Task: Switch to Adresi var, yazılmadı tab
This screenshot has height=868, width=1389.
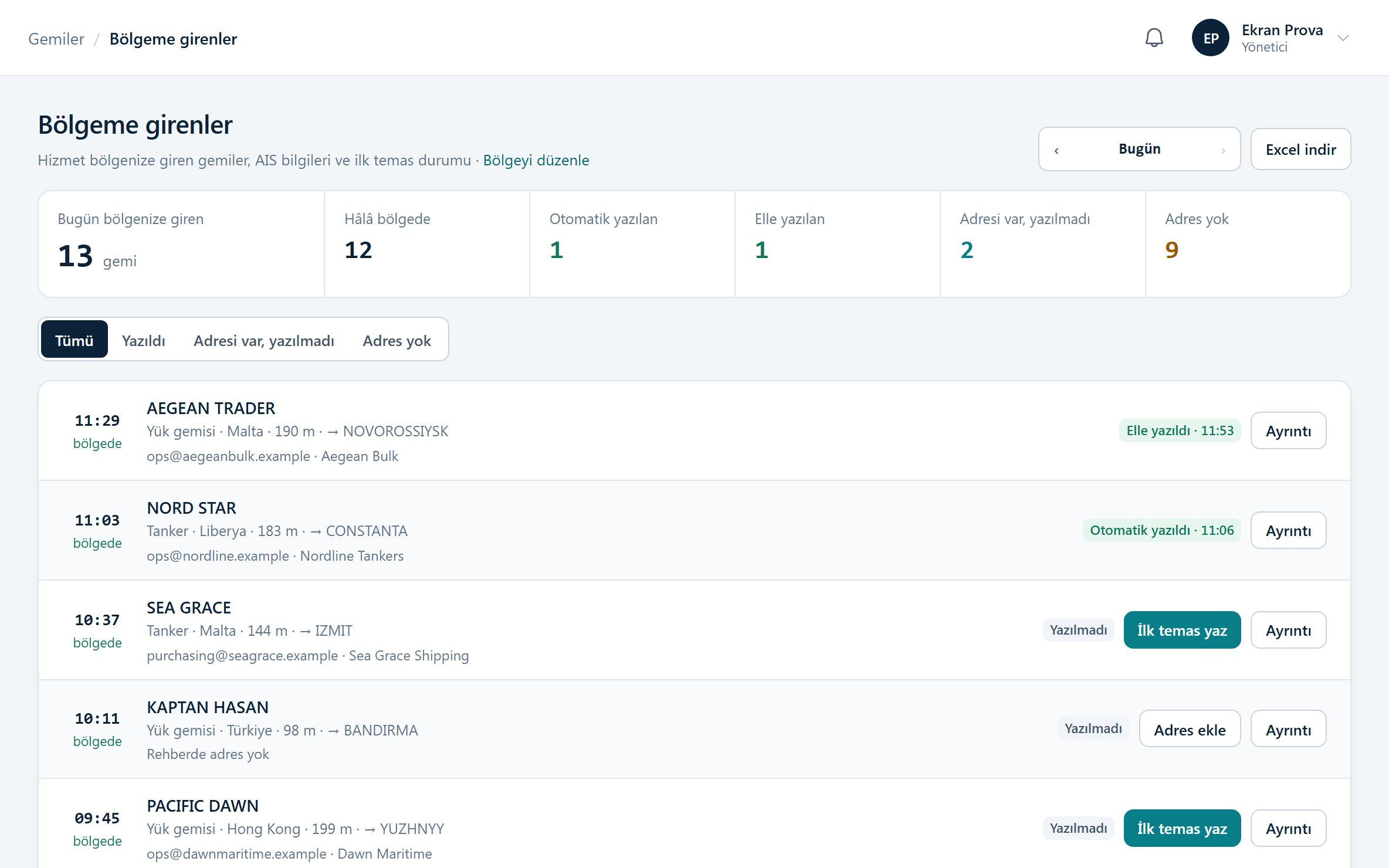Action: 263,340
